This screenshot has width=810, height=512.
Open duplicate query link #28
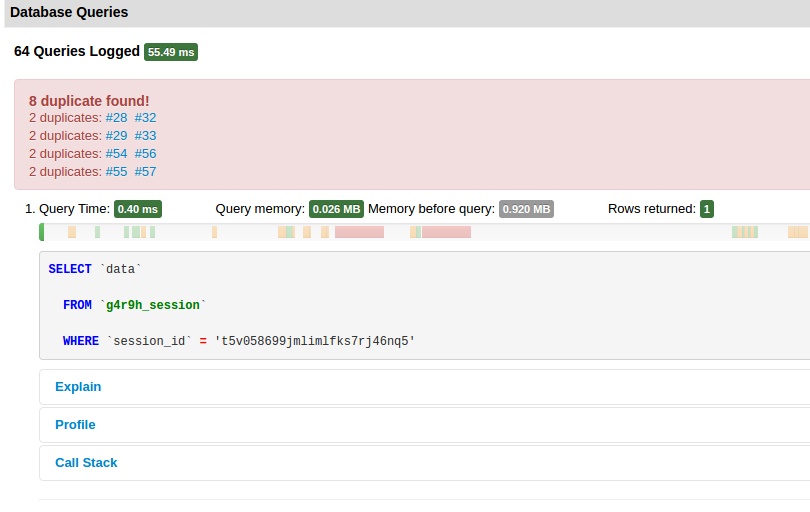(x=116, y=118)
